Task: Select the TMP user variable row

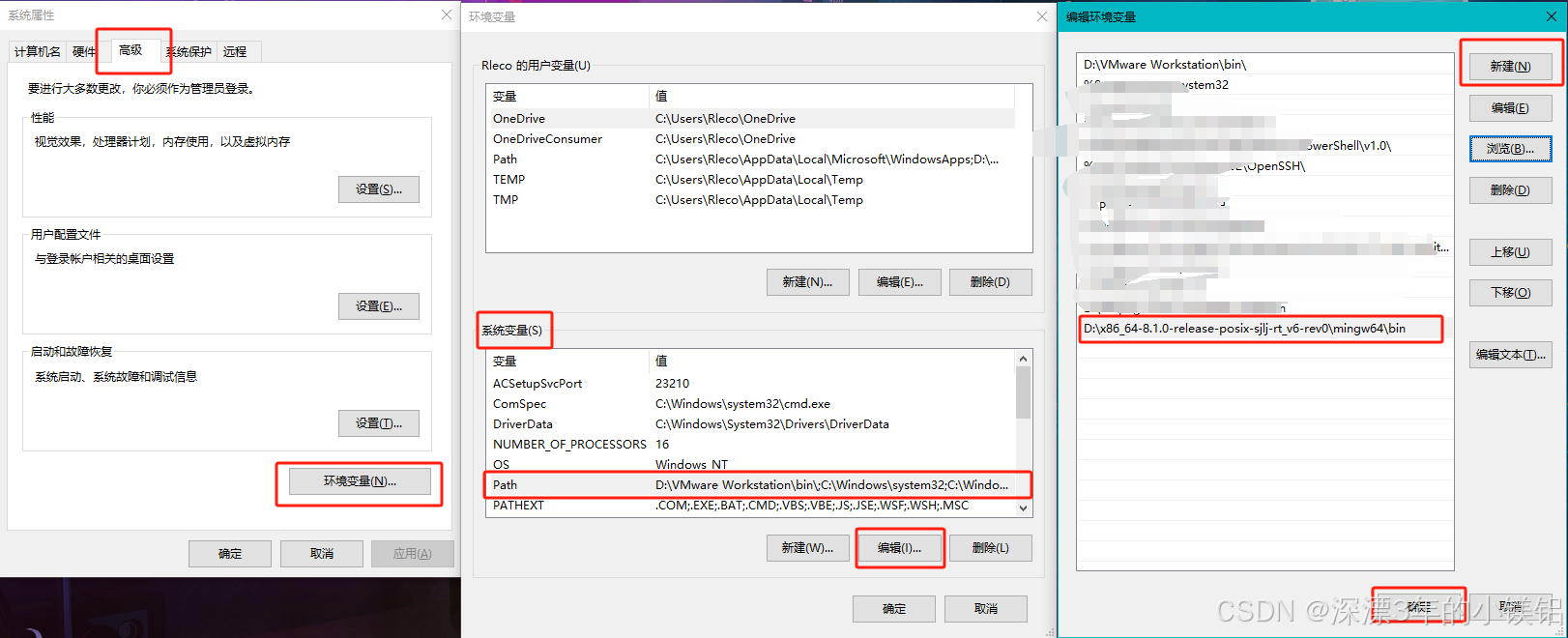Action: (x=754, y=200)
